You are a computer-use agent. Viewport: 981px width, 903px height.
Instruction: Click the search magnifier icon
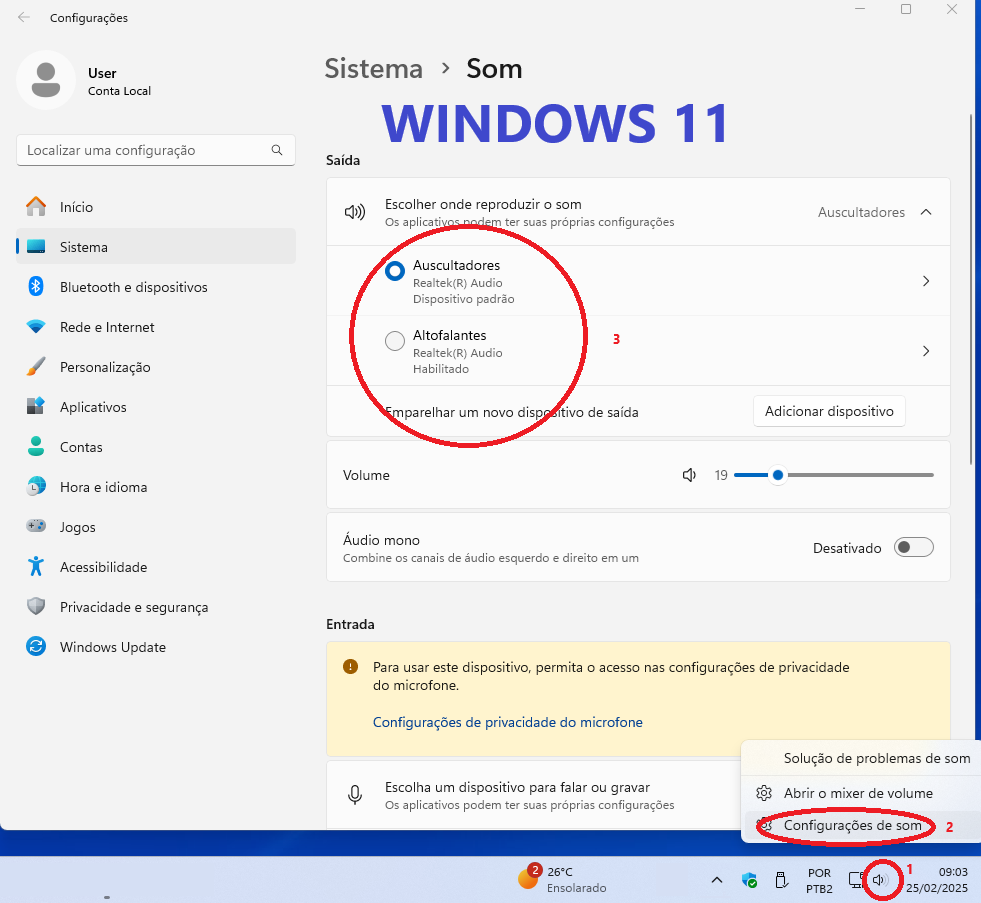pos(277,150)
